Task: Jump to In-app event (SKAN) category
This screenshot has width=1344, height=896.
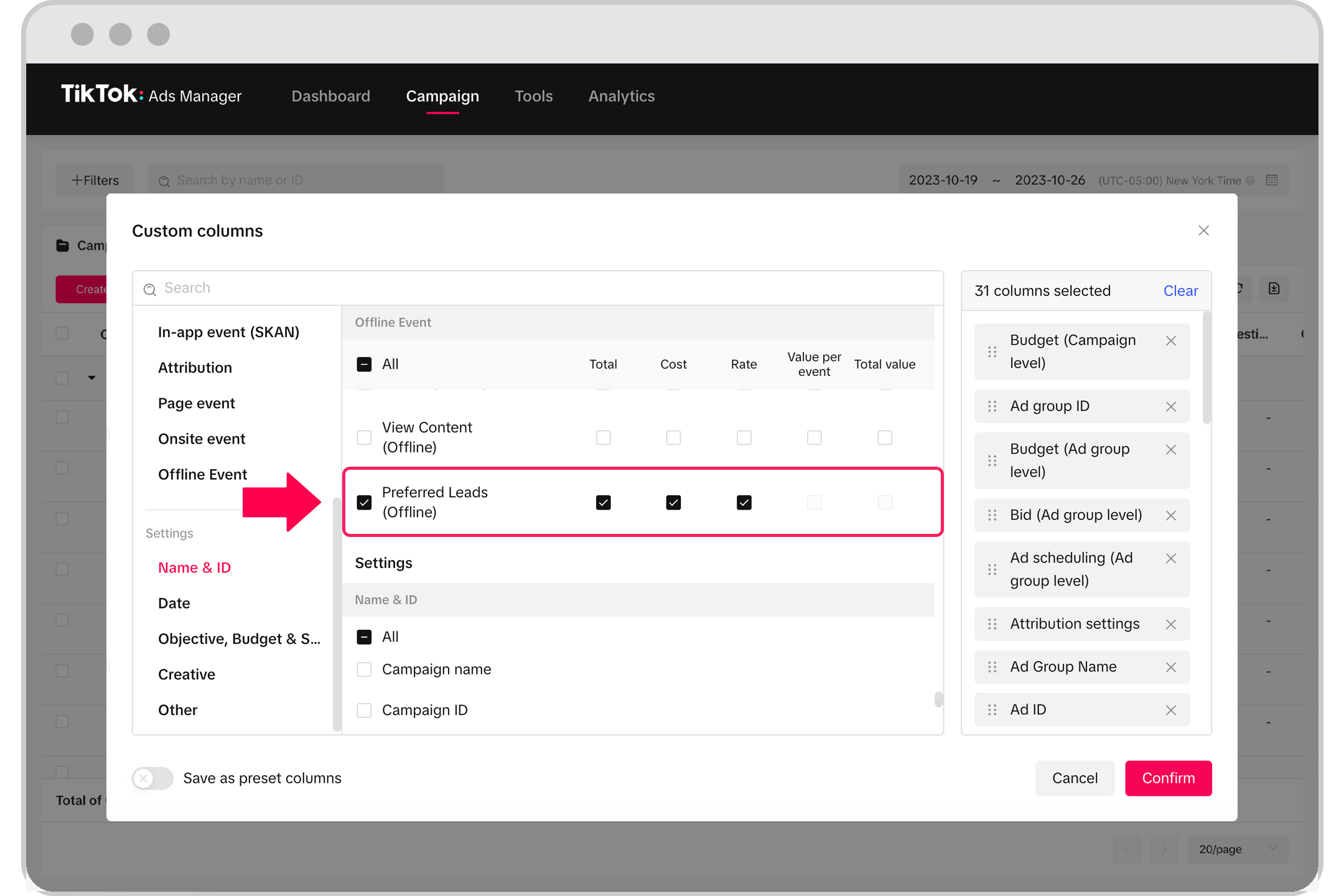Action: tap(228, 332)
